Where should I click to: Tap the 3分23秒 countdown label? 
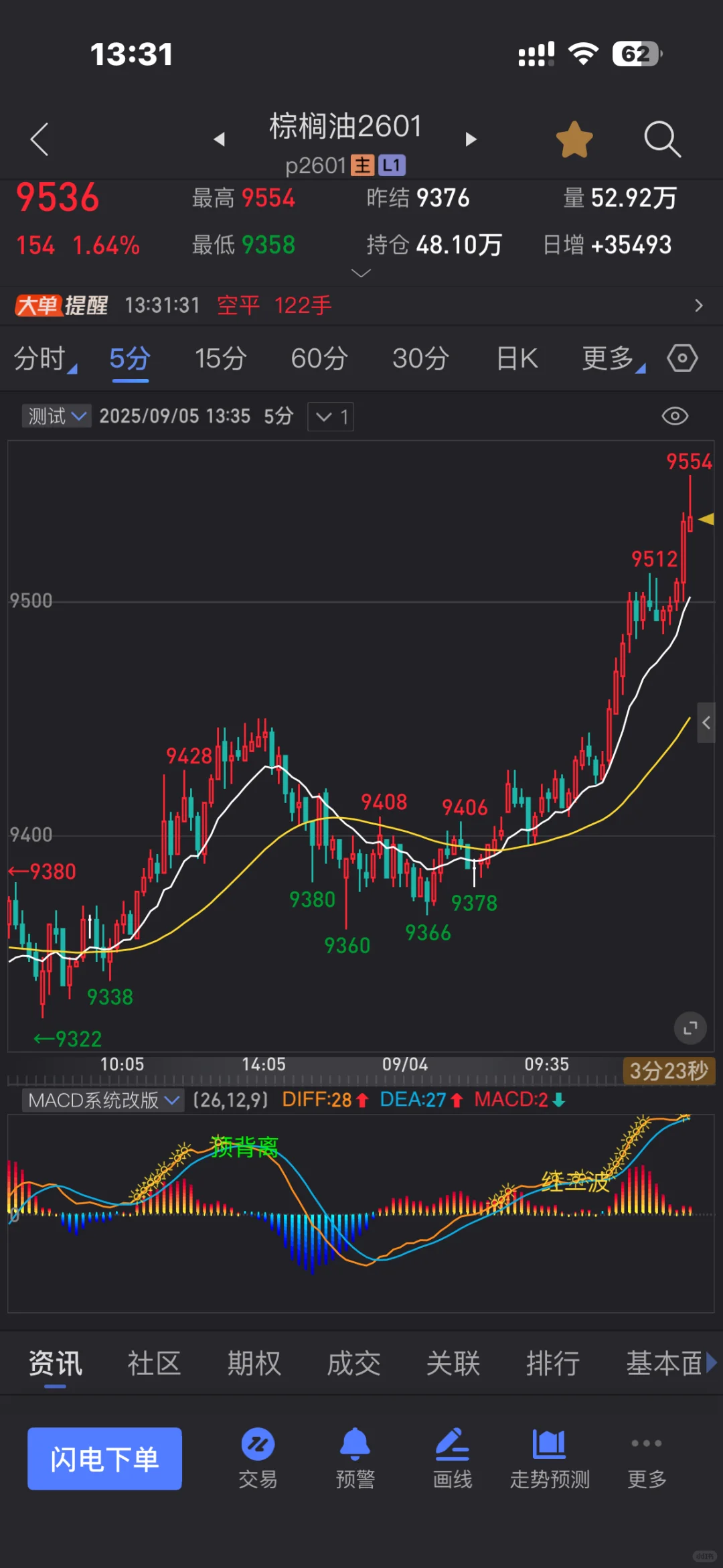[669, 1070]
